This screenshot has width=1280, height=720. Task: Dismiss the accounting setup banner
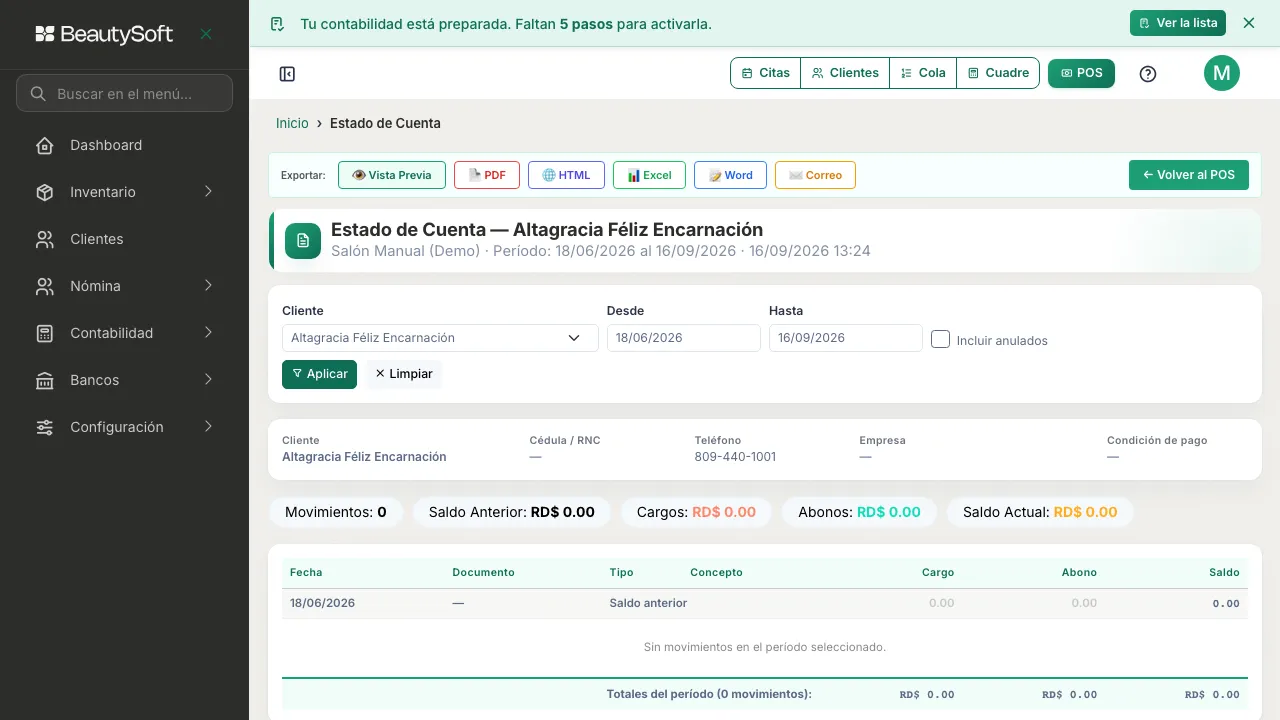[1249, 23]
